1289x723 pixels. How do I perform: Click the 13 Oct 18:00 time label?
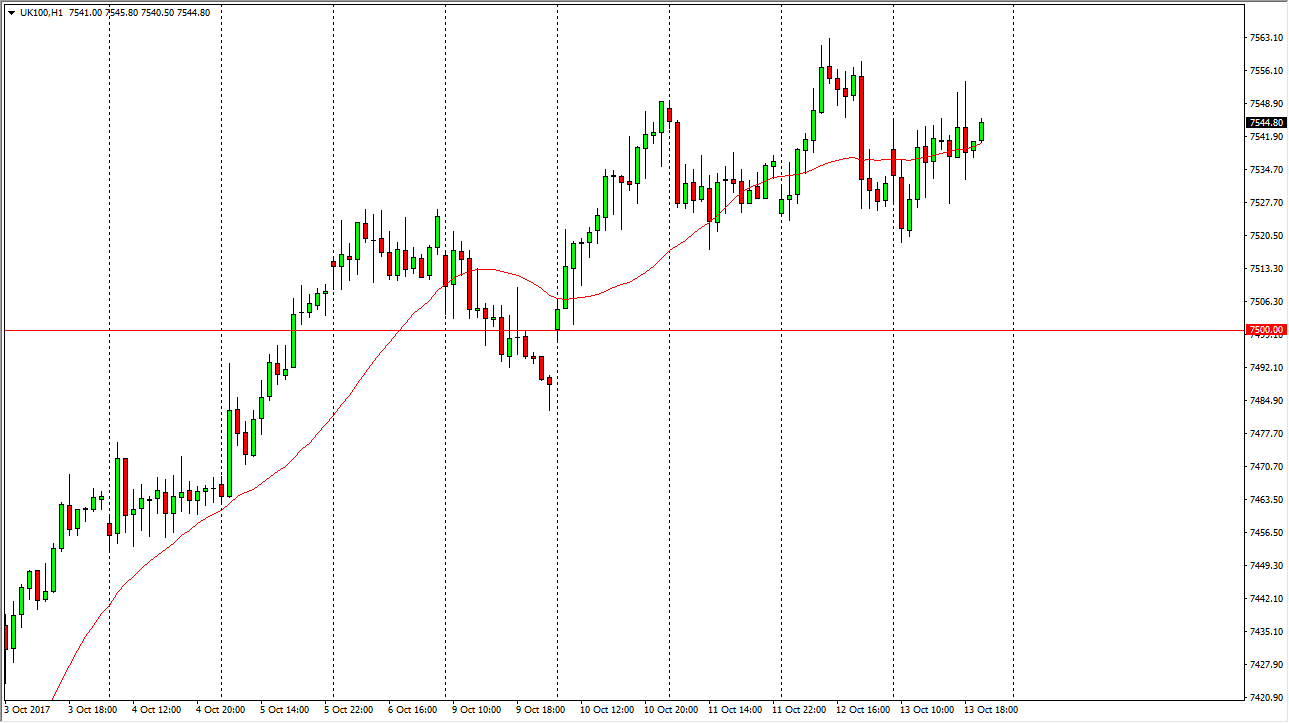(989, 710)
